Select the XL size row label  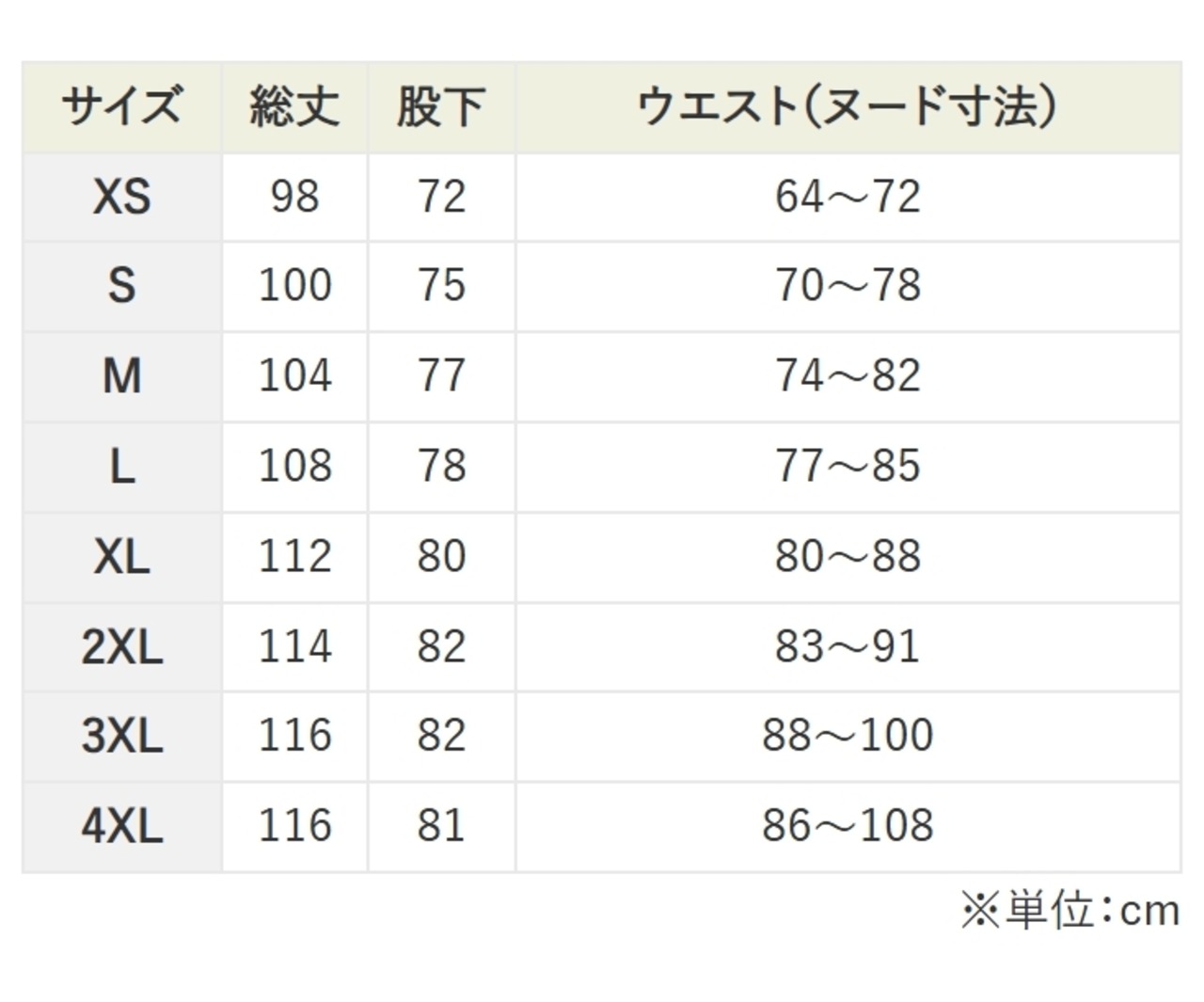click(x=121, y=556)
